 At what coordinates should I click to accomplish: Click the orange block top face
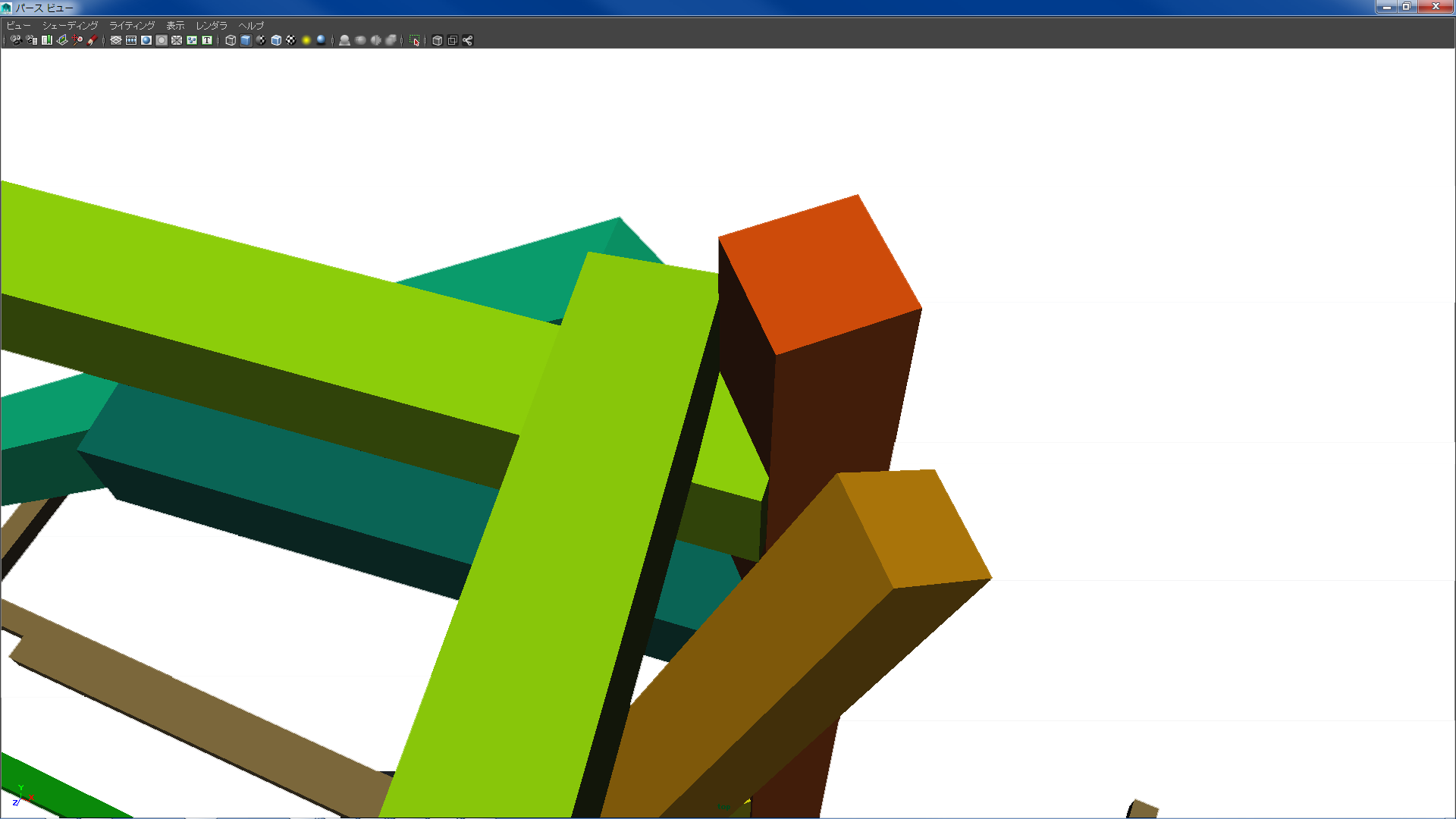tap(819, 273)
